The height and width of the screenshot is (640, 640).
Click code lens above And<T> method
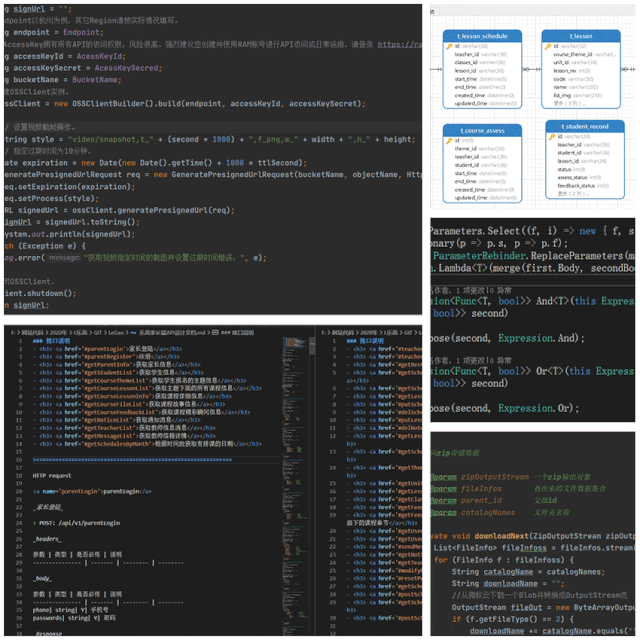click(x=471, y=291)
